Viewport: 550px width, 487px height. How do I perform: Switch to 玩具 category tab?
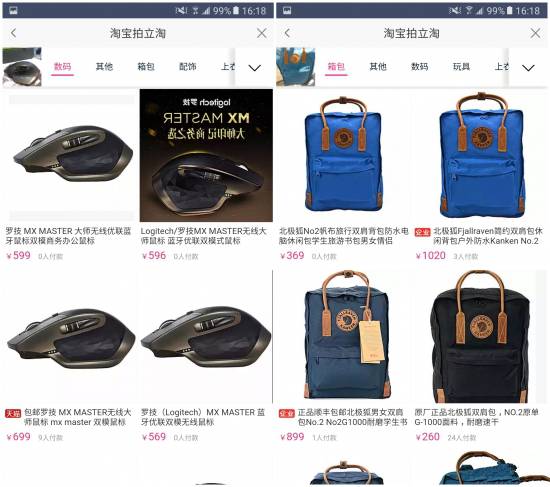coord(461,66)
